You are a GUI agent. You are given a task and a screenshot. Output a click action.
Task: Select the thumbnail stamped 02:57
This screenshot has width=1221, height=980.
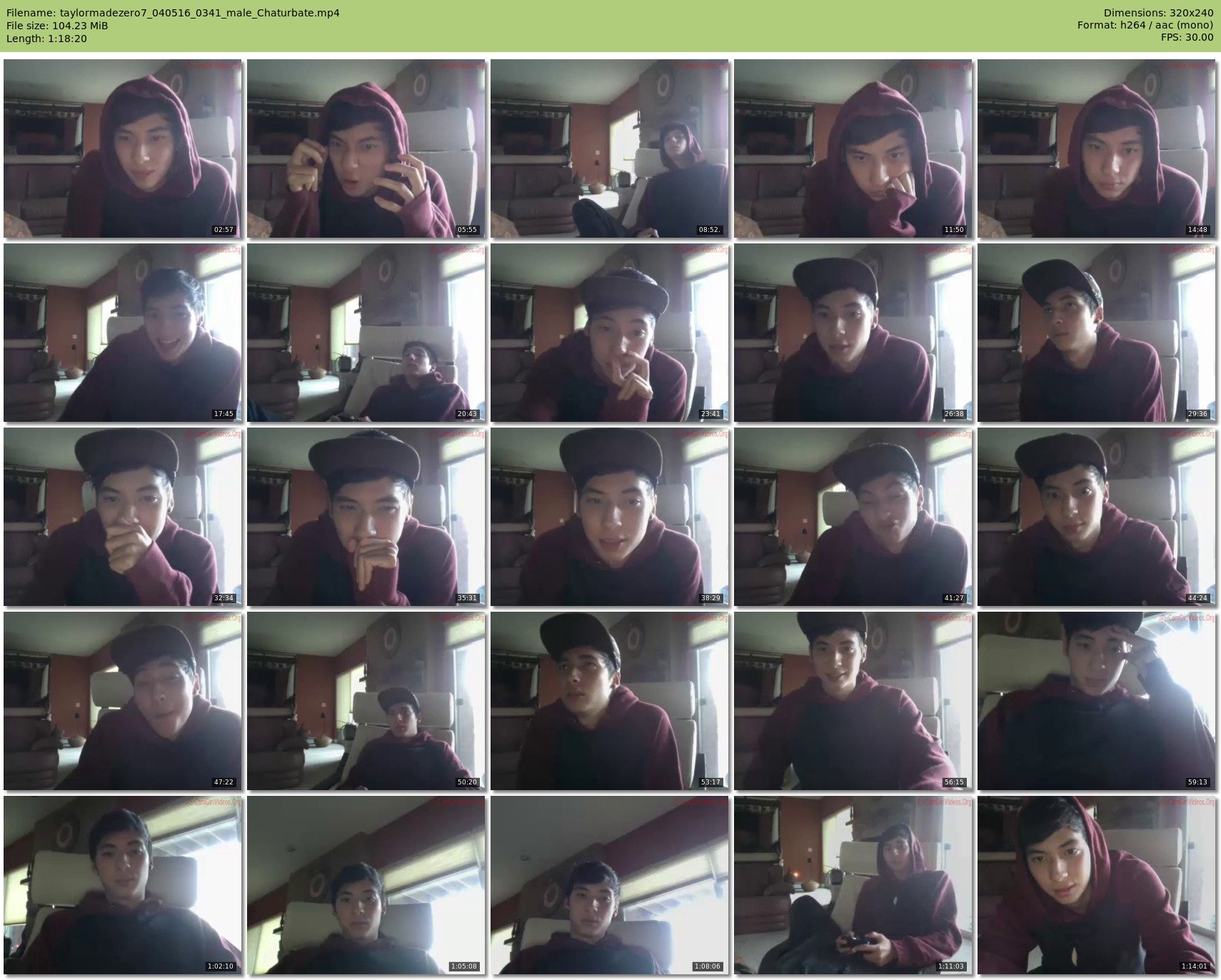pyautogui.click(x=123, y=148)
